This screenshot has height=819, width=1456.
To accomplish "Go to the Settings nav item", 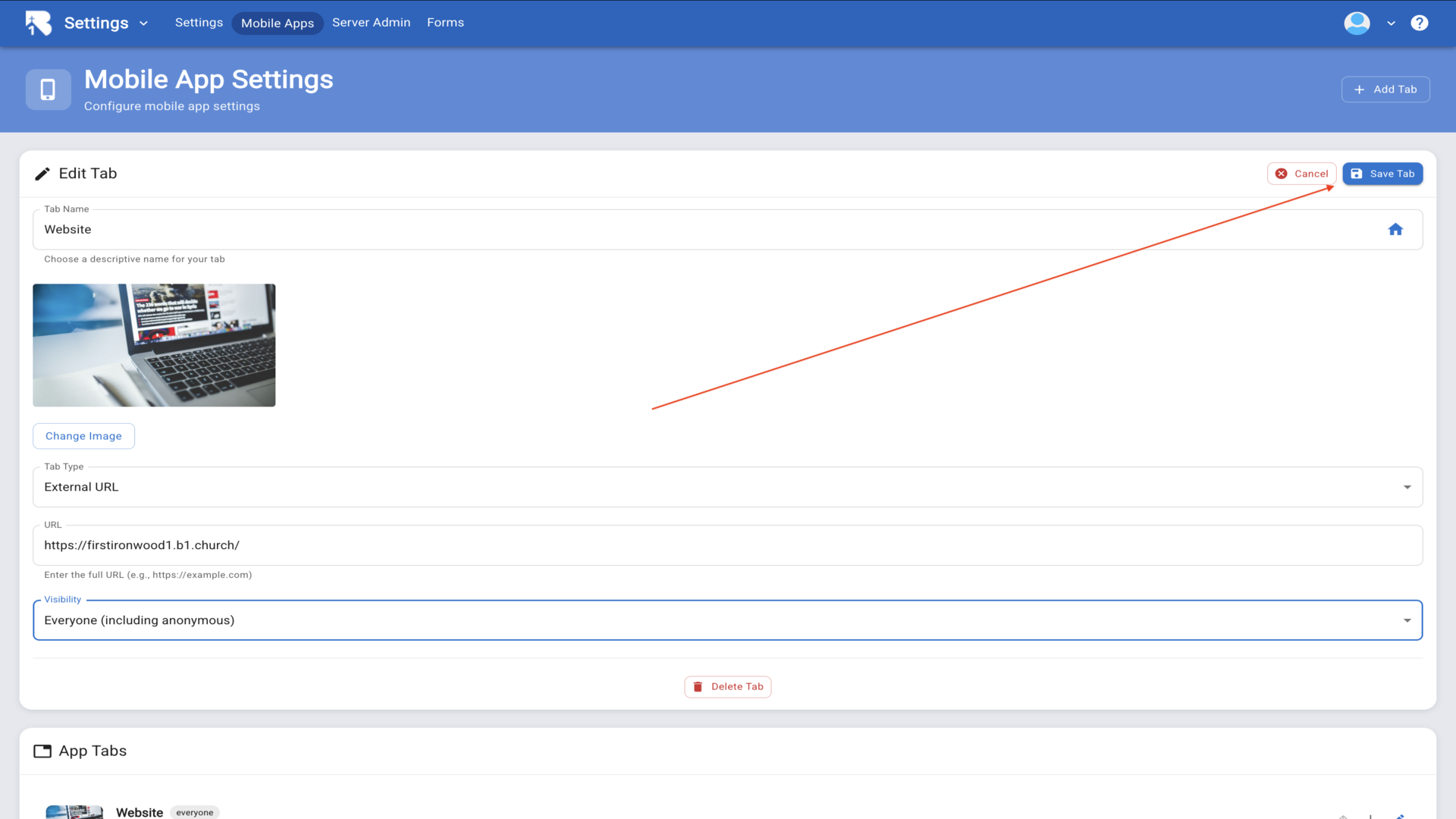I will tap(199, 23).
